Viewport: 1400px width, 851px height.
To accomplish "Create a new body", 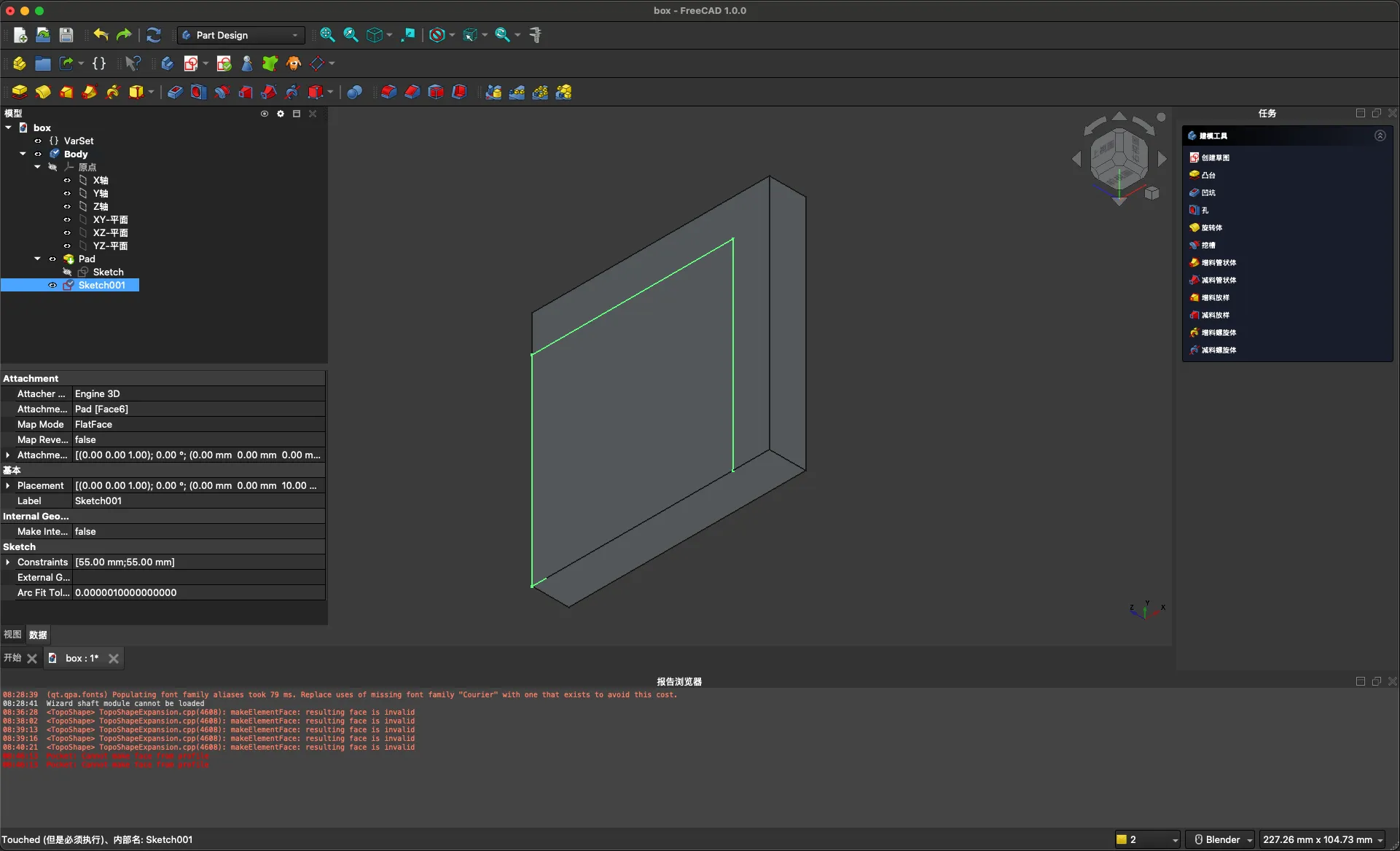I will pos(168,63).
